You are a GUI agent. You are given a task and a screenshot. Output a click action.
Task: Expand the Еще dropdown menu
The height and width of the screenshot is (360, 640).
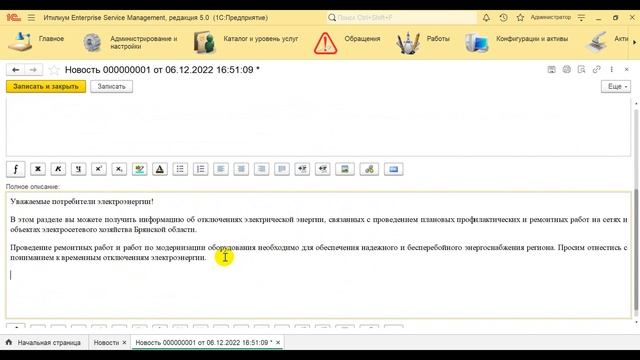[616, 87]
